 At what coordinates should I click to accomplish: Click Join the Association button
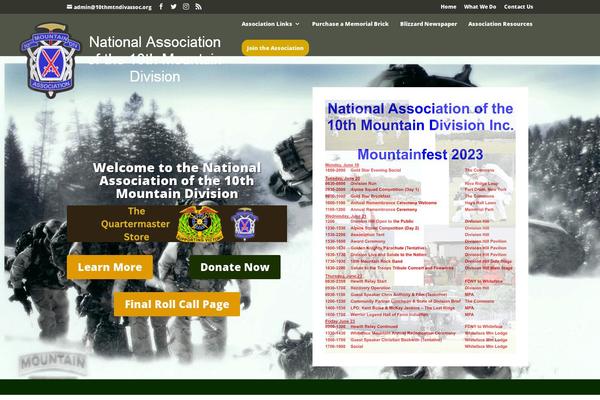(x=275, y=48)
